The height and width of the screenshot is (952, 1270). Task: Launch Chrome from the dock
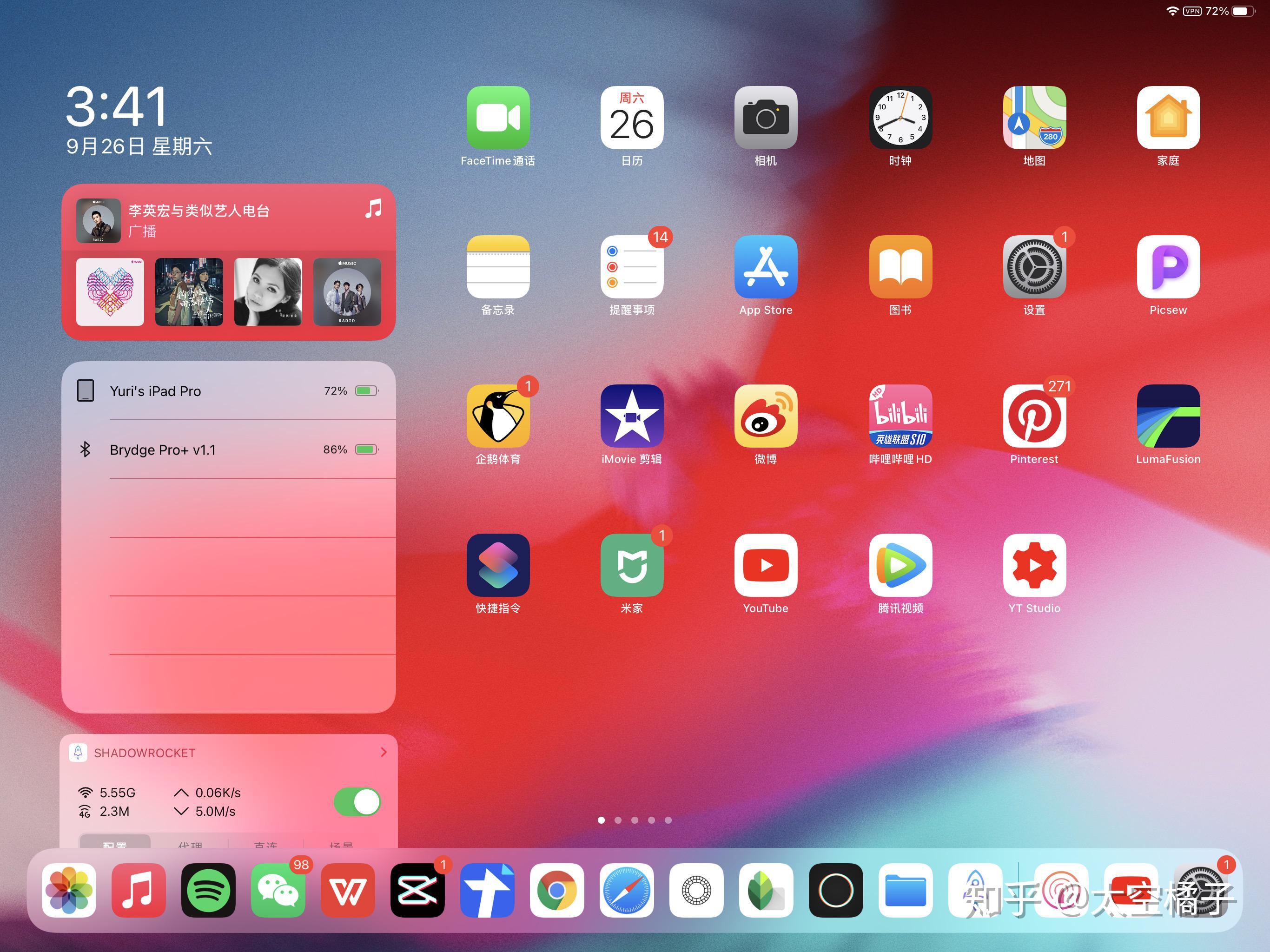pos(557,890)
